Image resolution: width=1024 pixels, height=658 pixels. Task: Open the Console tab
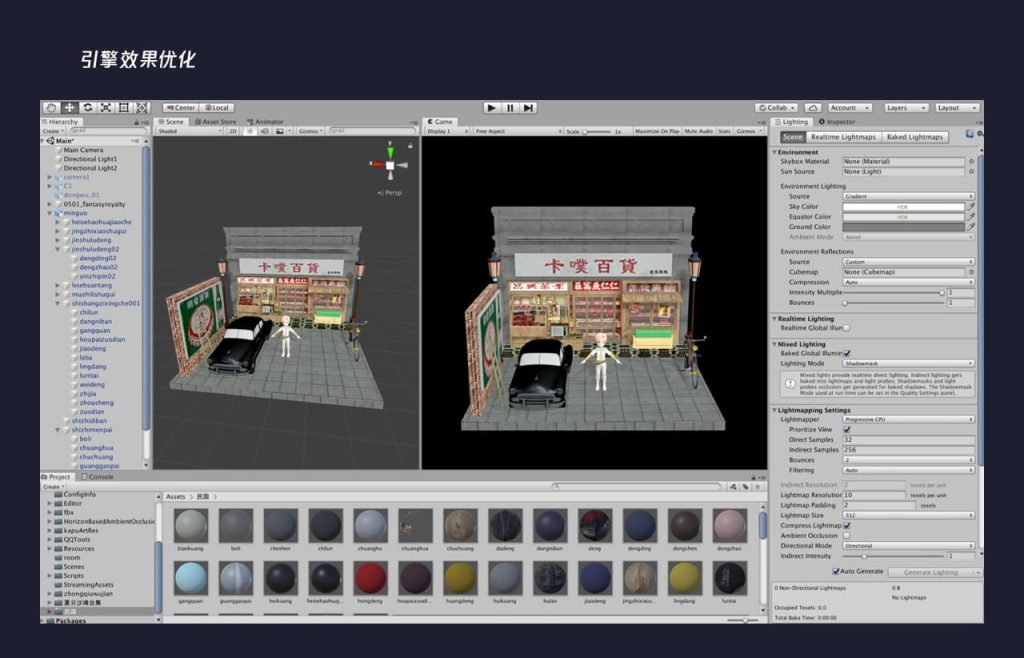coord(98,477)
